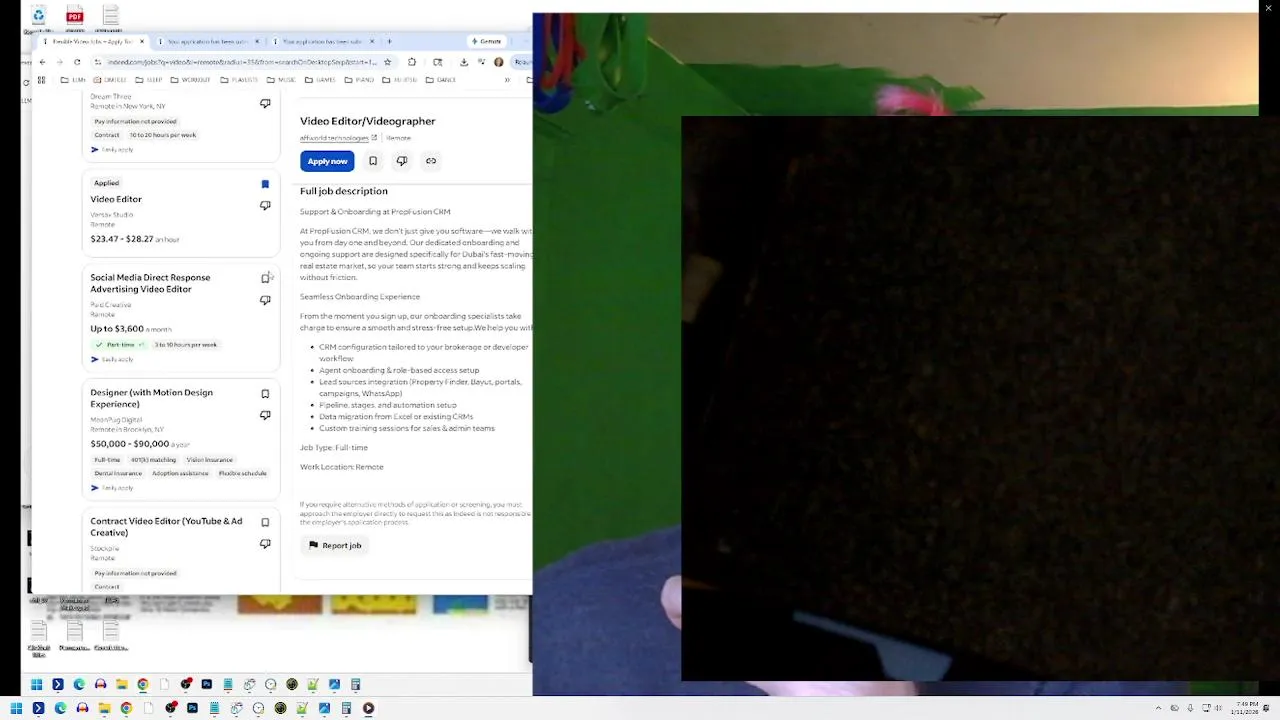Open the Chrome profile avatar
The image size is (1280, 720).
[x=499, y=62]
